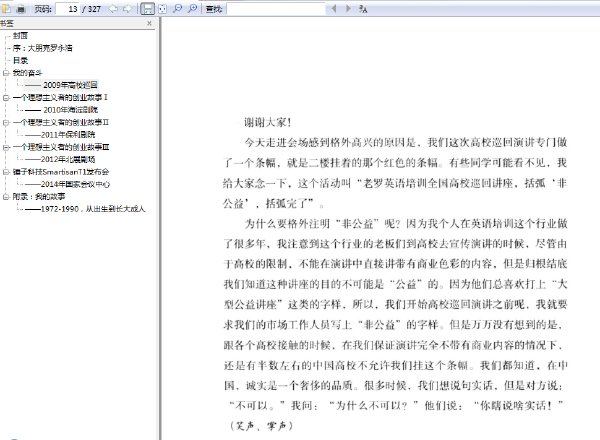Click the page number field showing 13

point(67,8)
